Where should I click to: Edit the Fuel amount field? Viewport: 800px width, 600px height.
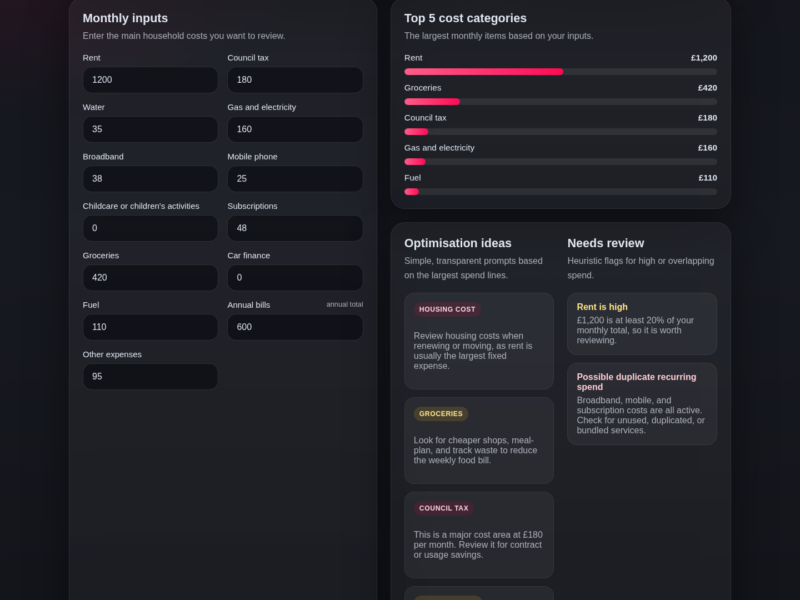coord(151,327)
